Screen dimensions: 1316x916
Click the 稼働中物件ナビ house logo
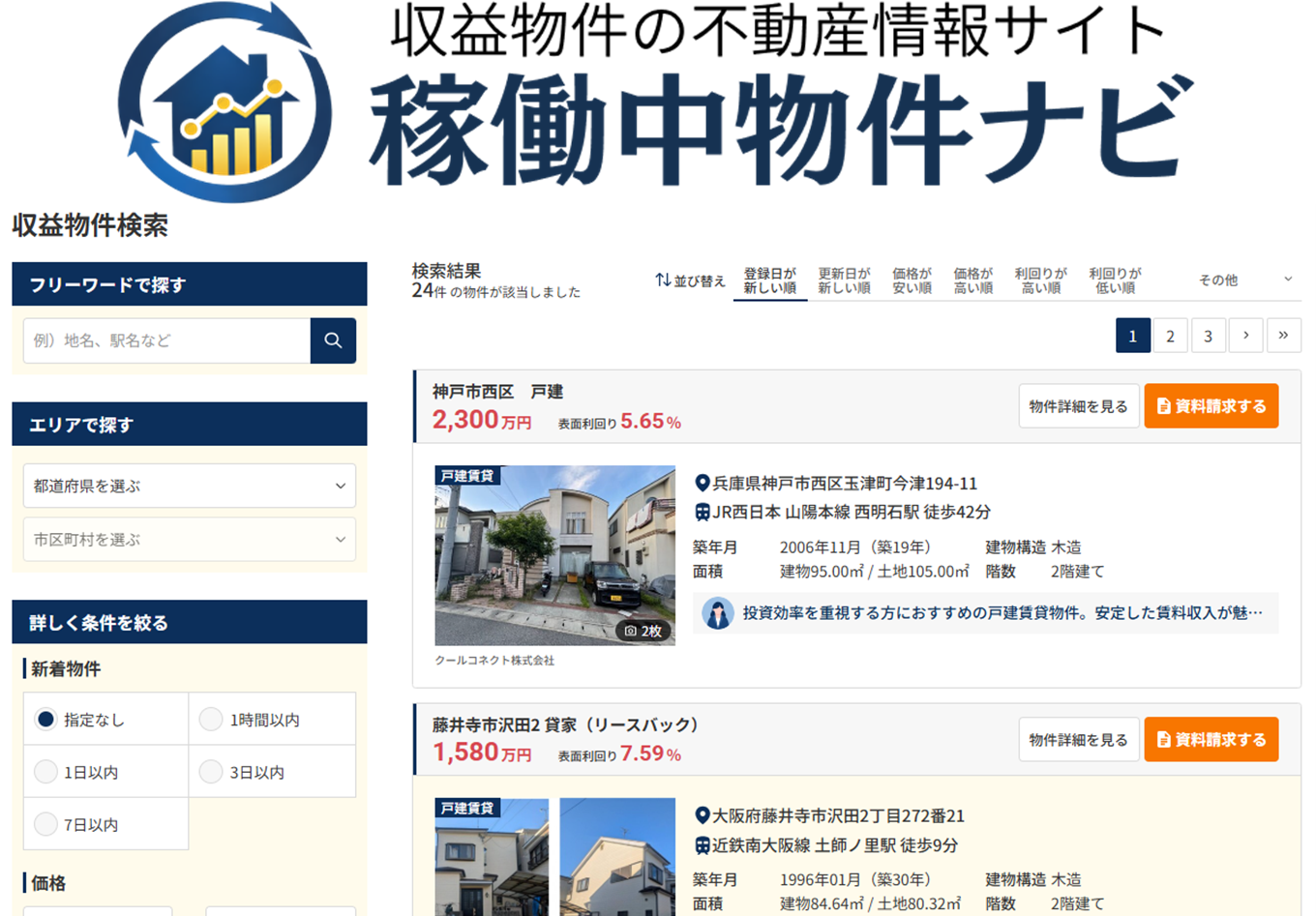point(225,103)
